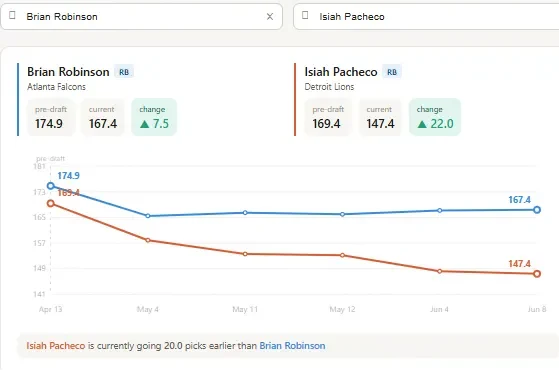Click the Apr 13 x-axis label
This screenshot has height=370, width=559.
[50, 309]
